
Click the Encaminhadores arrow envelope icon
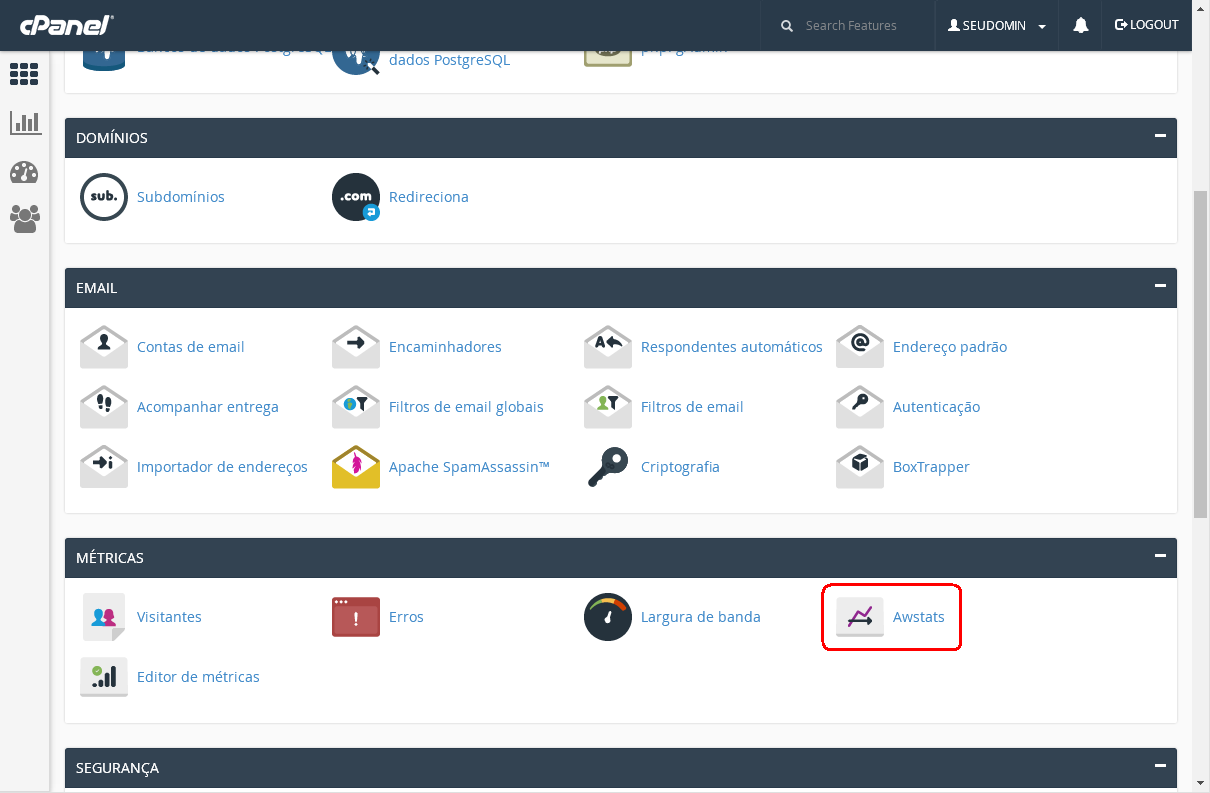tap(356, 347)
